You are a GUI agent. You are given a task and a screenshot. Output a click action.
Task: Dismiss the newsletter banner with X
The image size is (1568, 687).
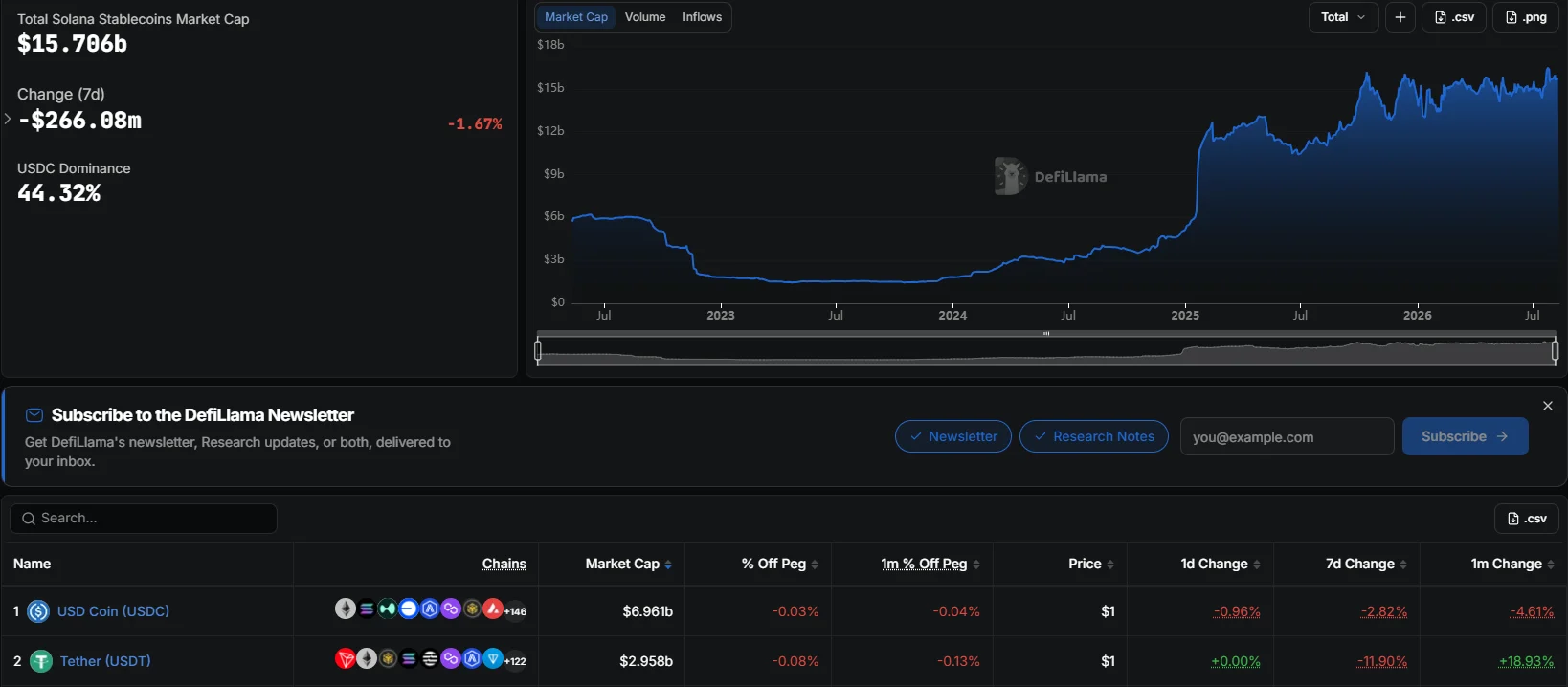(x=1548, y=406)
